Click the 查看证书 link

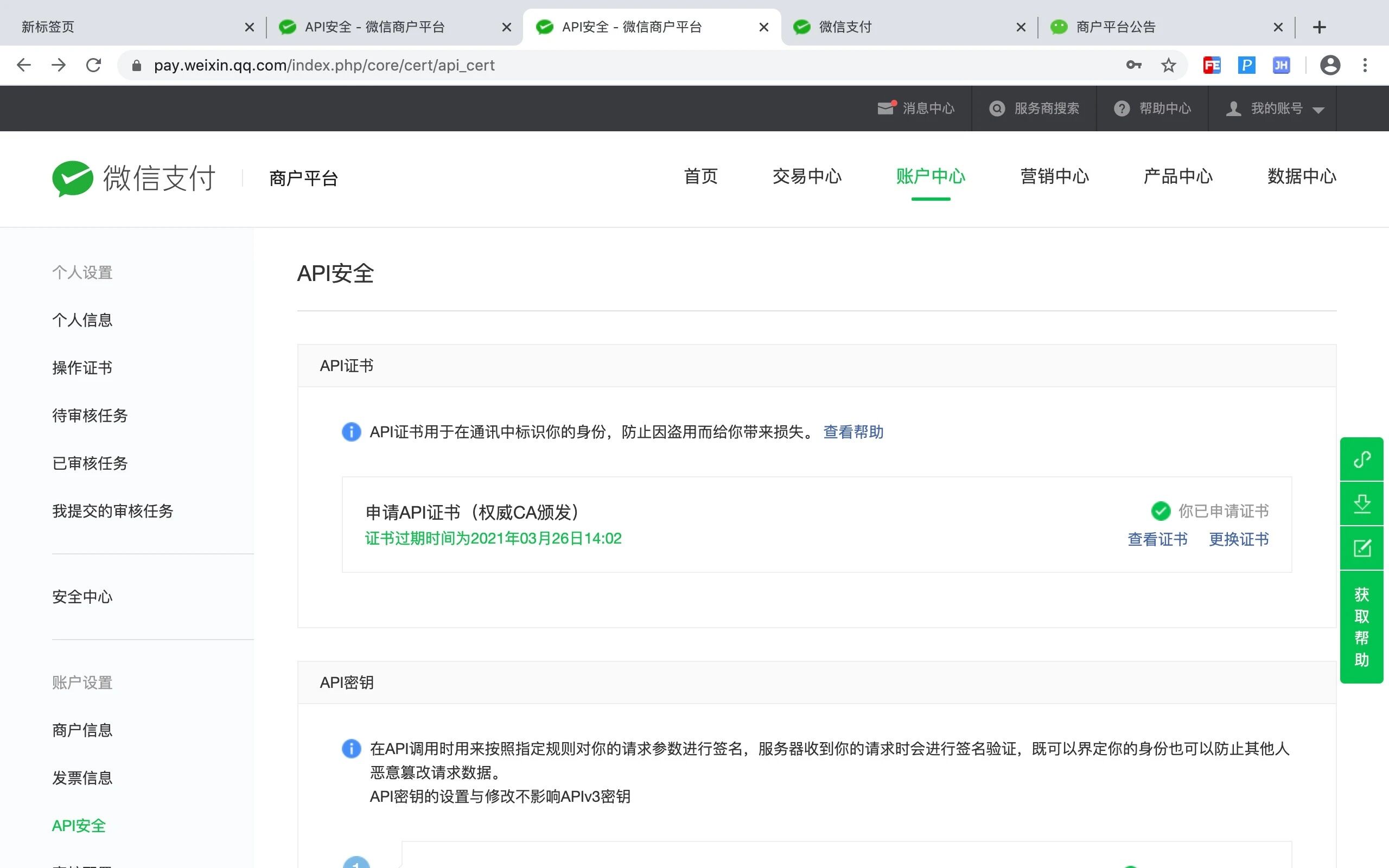point(1157,539)
